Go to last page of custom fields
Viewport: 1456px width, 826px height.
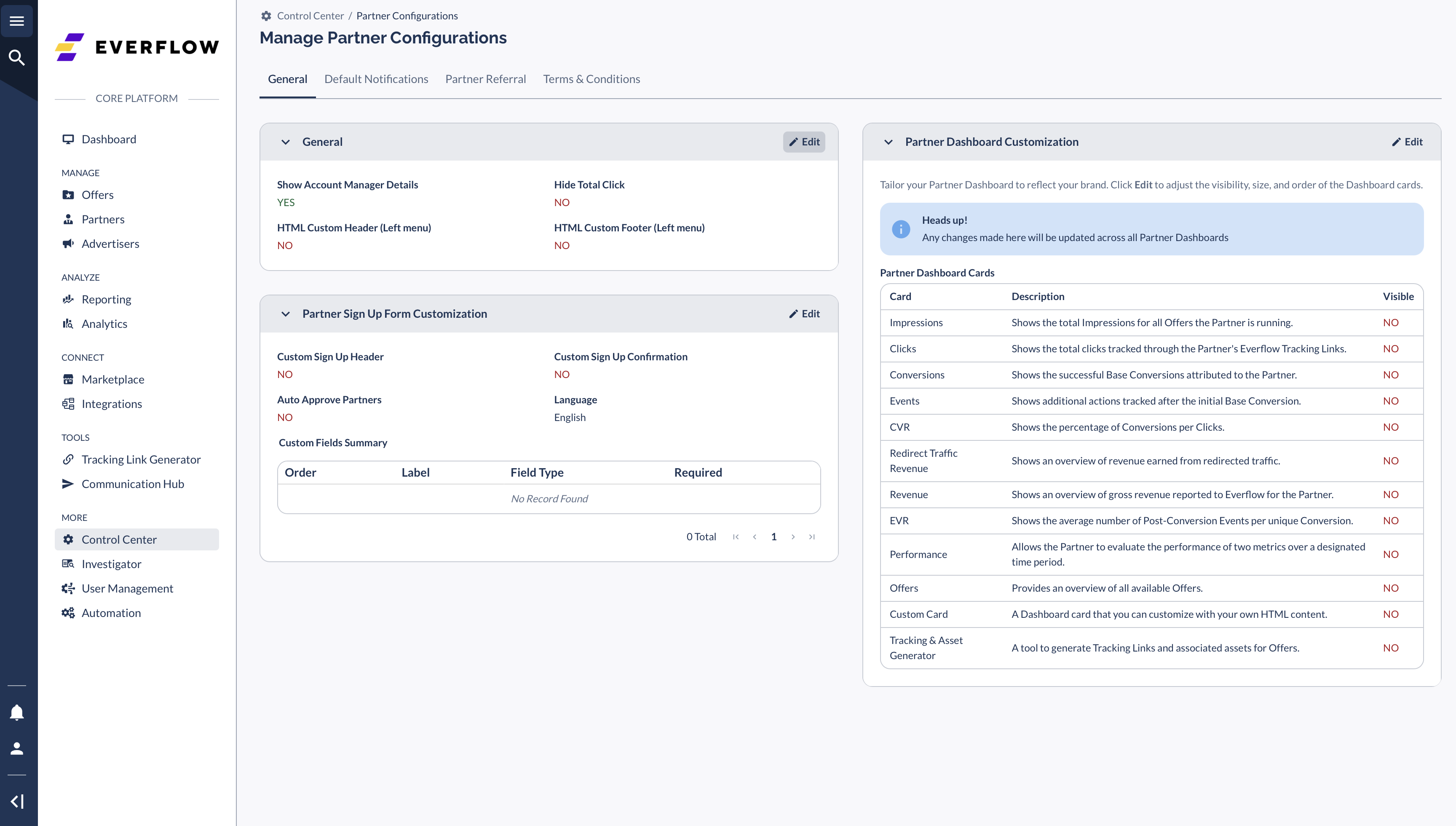pos(812,536)
